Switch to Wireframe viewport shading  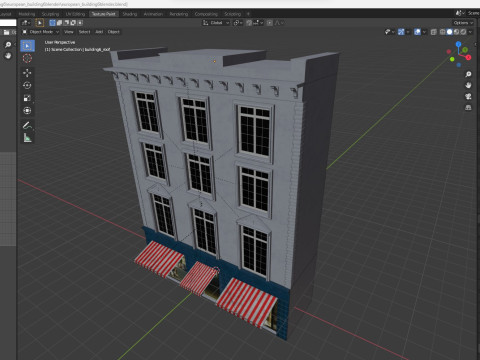tap(443, 32)
